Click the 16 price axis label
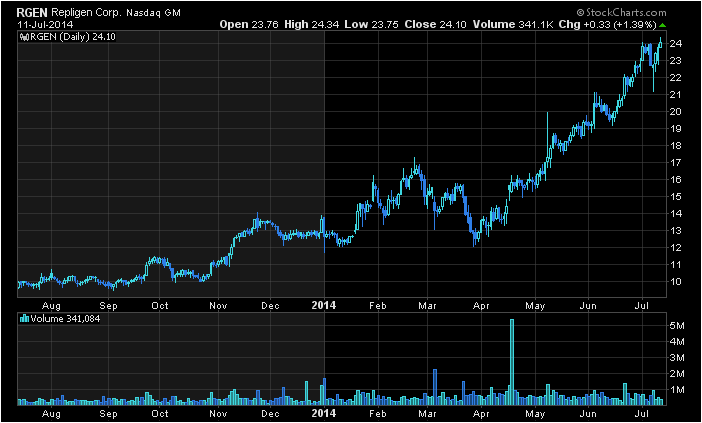 [676, 179]
